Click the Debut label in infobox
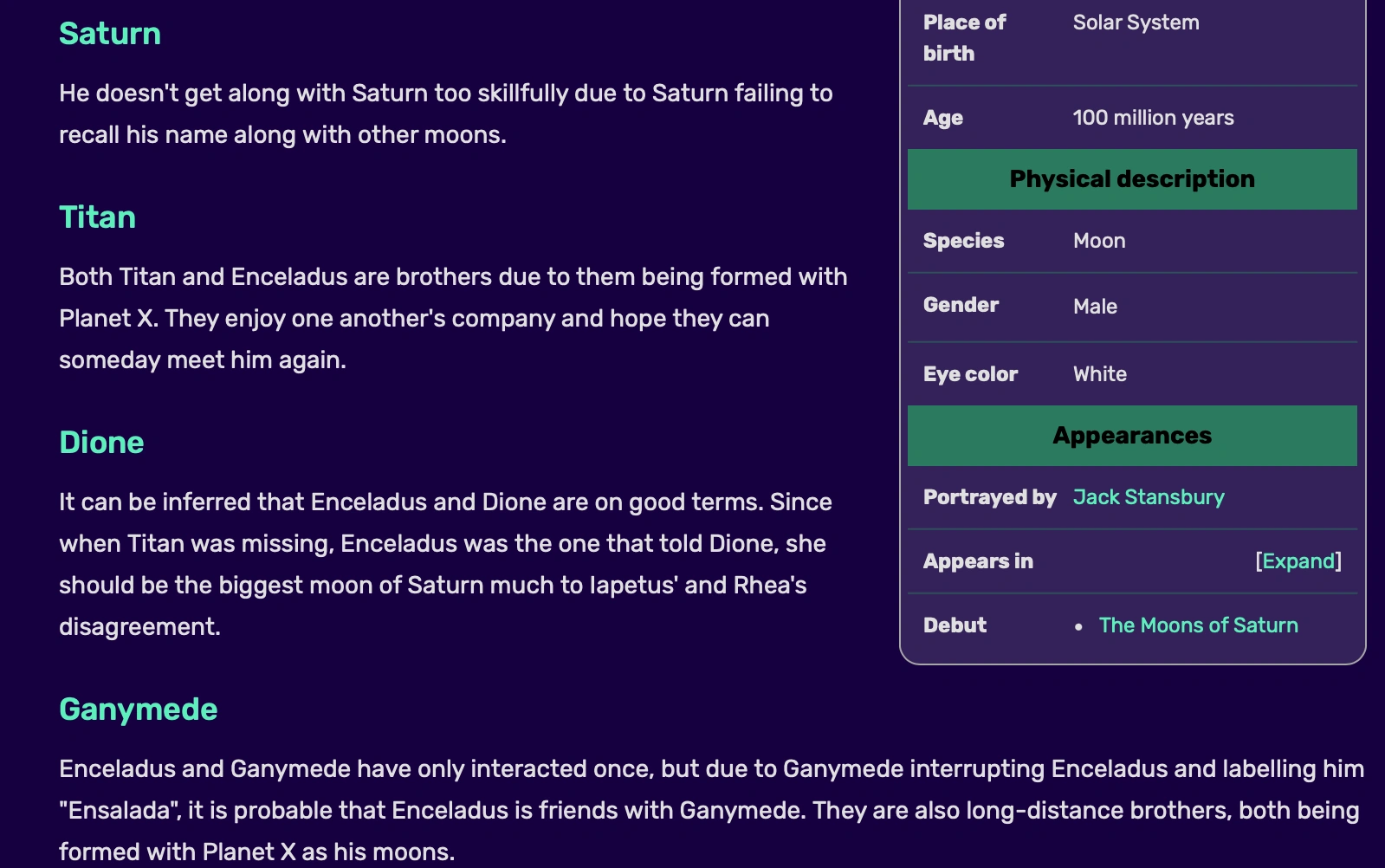 pos(955,625)
